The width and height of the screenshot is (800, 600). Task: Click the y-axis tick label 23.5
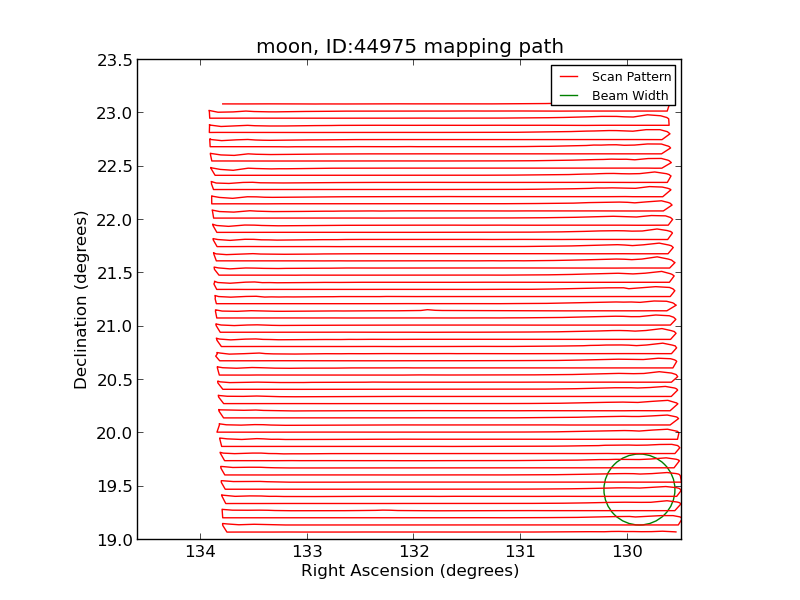[x=115, y=60]
